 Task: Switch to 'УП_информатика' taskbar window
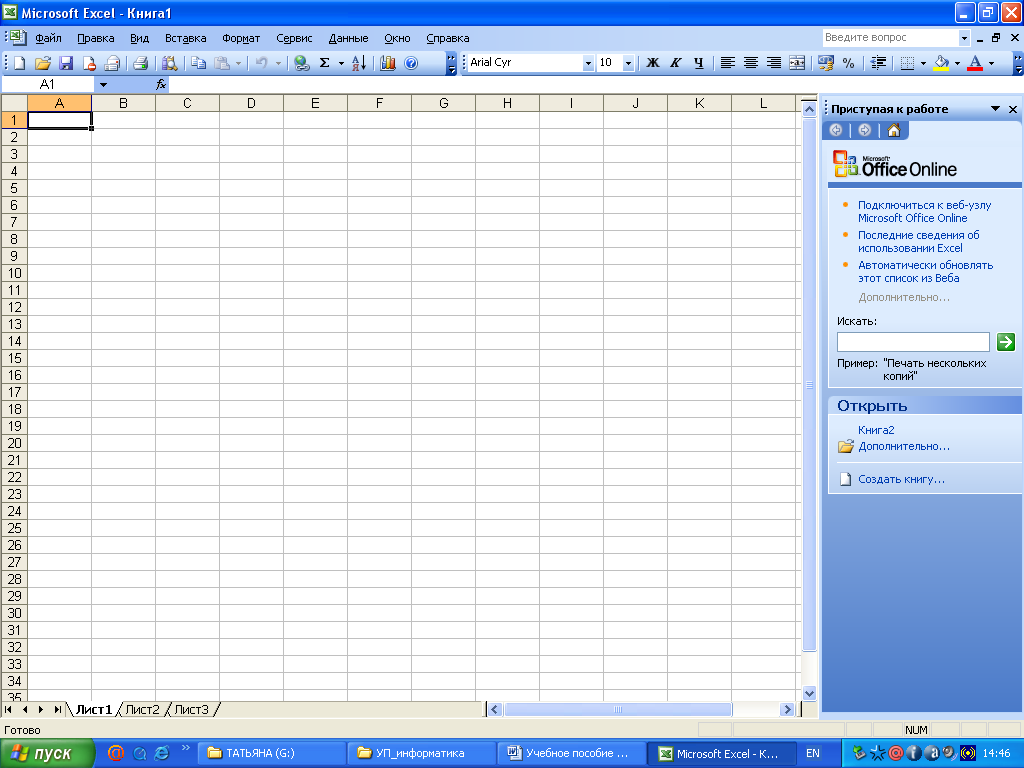click(421, 754)
